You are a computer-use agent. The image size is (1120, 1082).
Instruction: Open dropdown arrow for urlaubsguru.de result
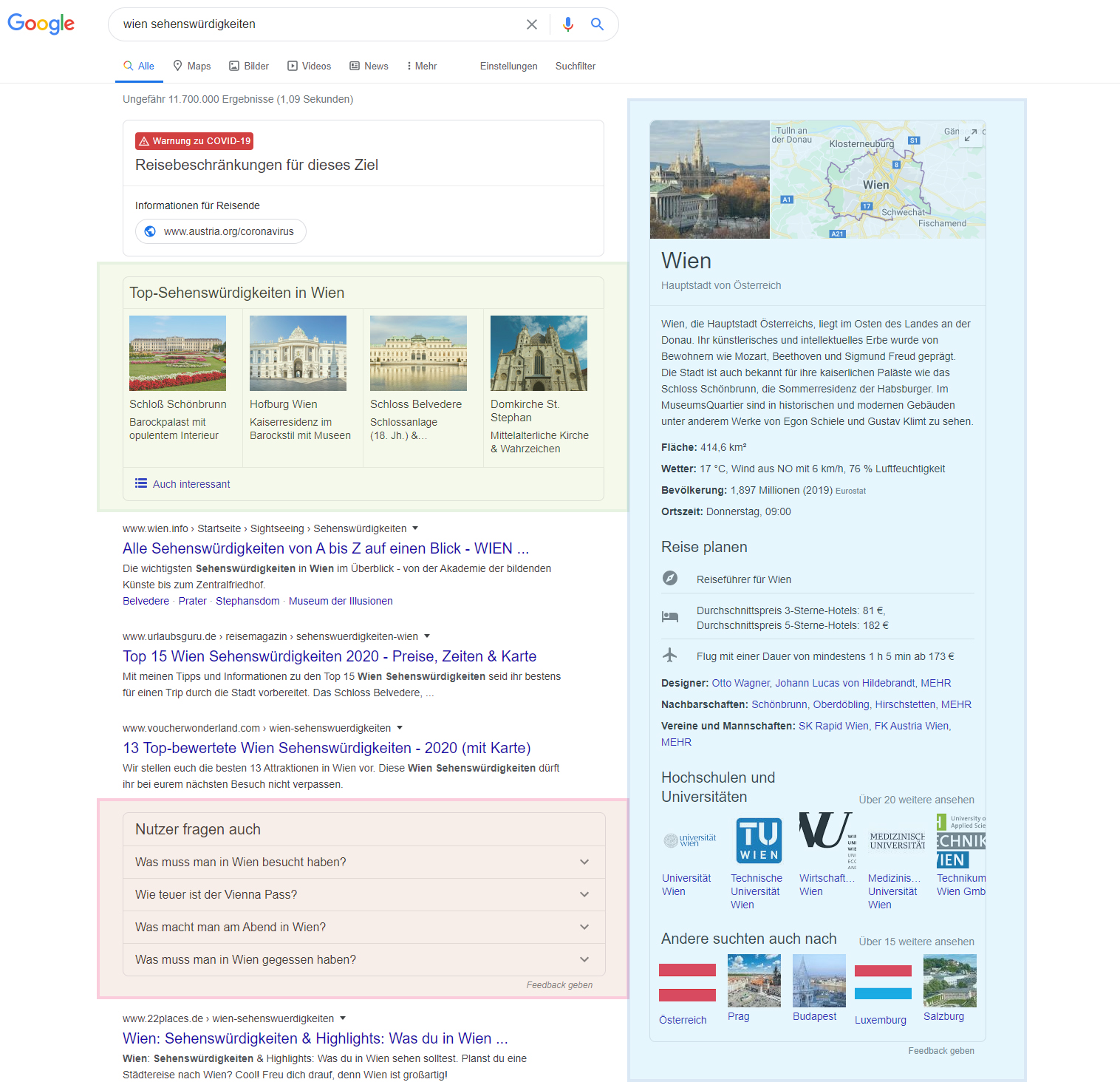(x=427, y=636)
